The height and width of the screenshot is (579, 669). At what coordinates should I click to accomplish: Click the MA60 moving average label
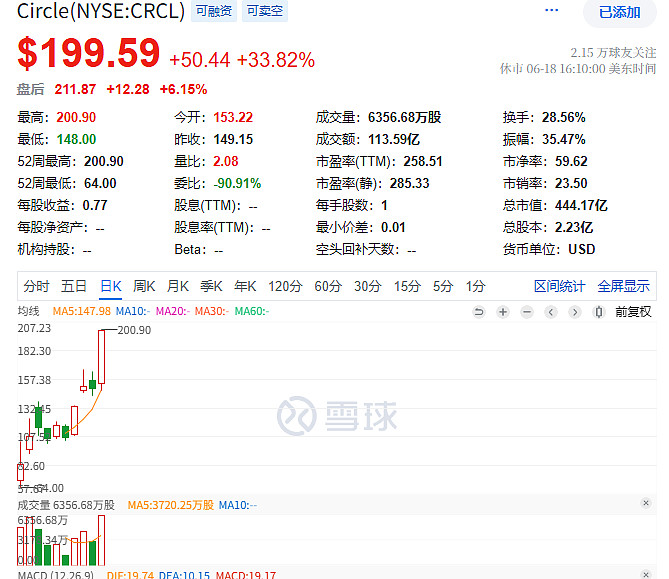click(252, 311)
